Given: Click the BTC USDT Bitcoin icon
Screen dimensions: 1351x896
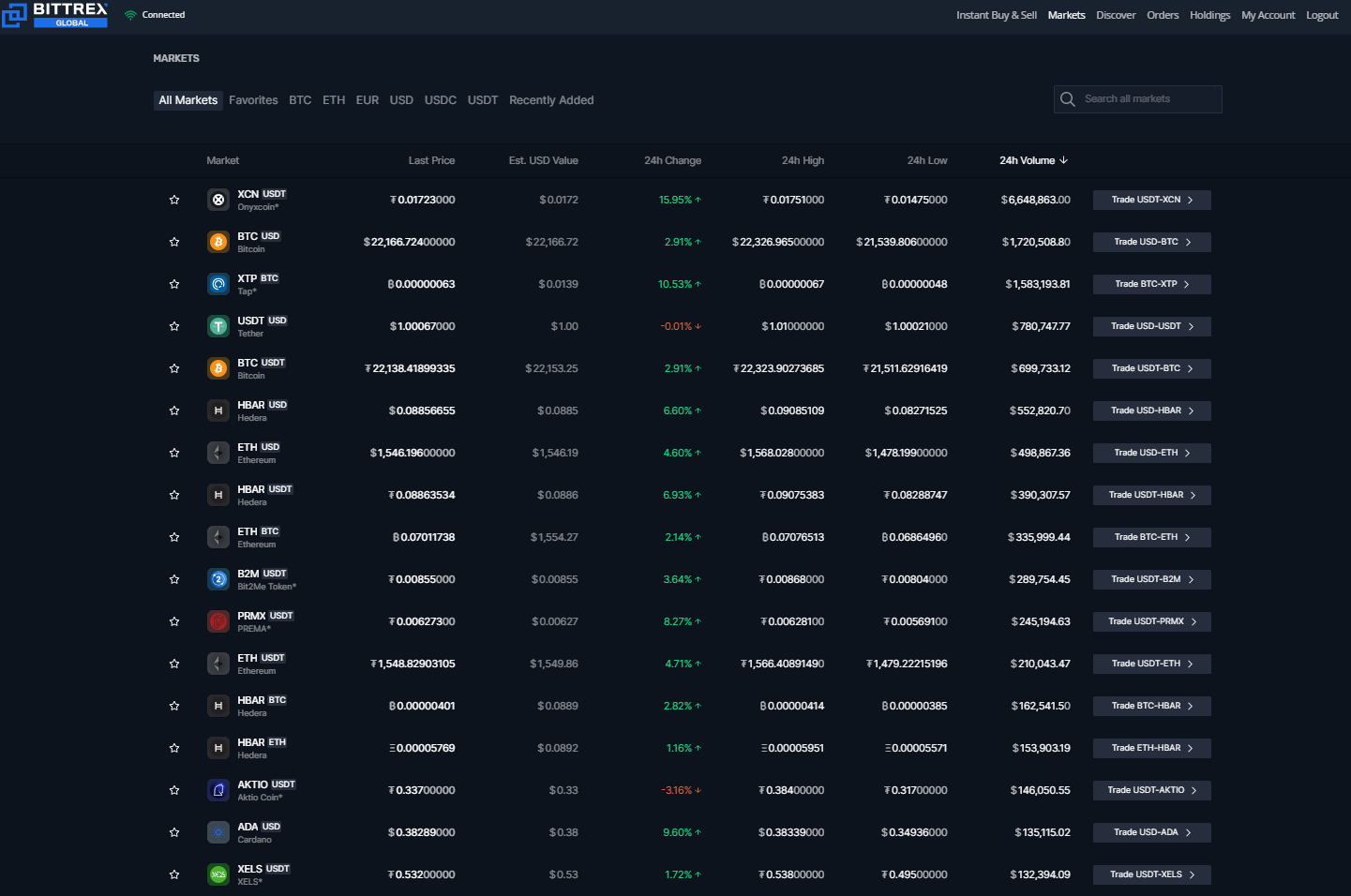Looking at the screenshot, I should [218, 368].
